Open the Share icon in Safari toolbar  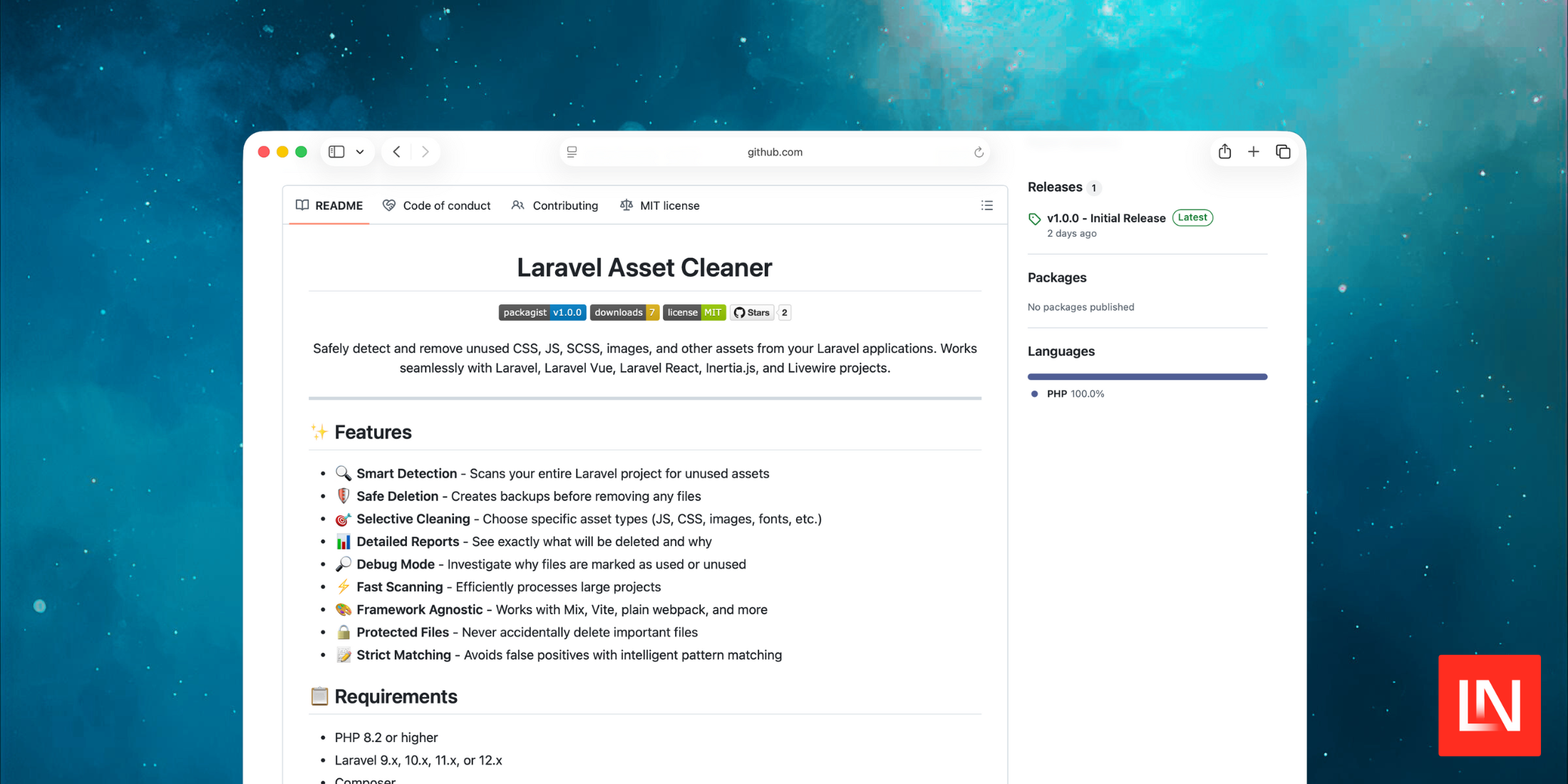pyautogui.click(x=1224, y=151)
